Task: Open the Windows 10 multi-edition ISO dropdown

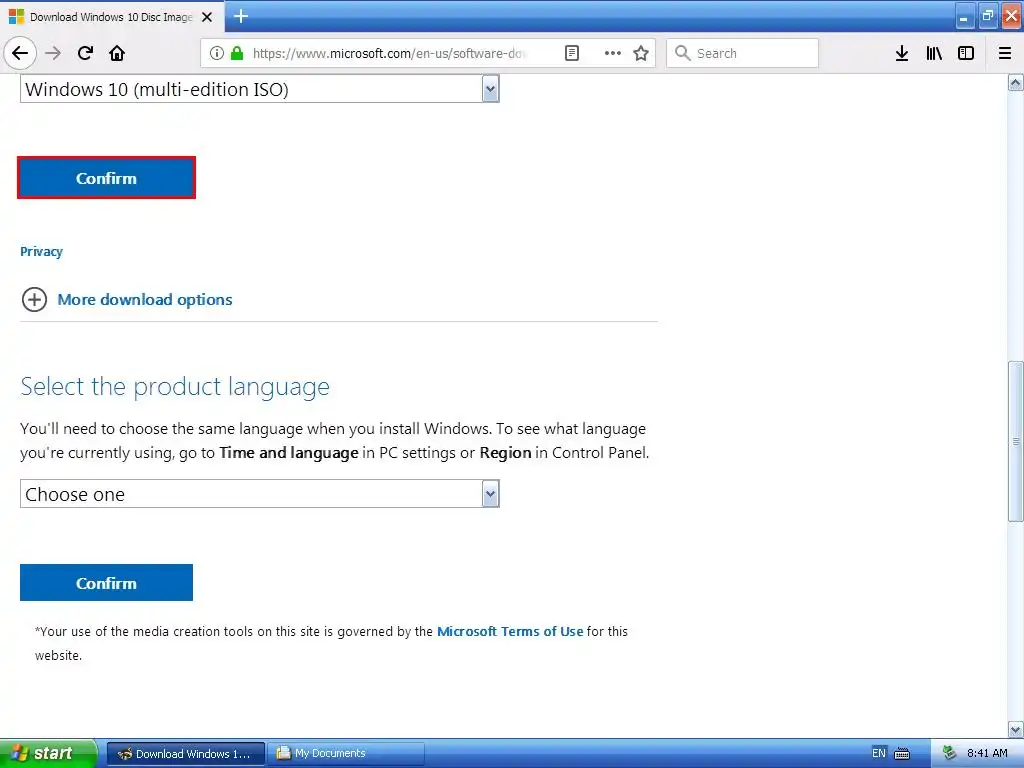Action: (x=259, y=89)
